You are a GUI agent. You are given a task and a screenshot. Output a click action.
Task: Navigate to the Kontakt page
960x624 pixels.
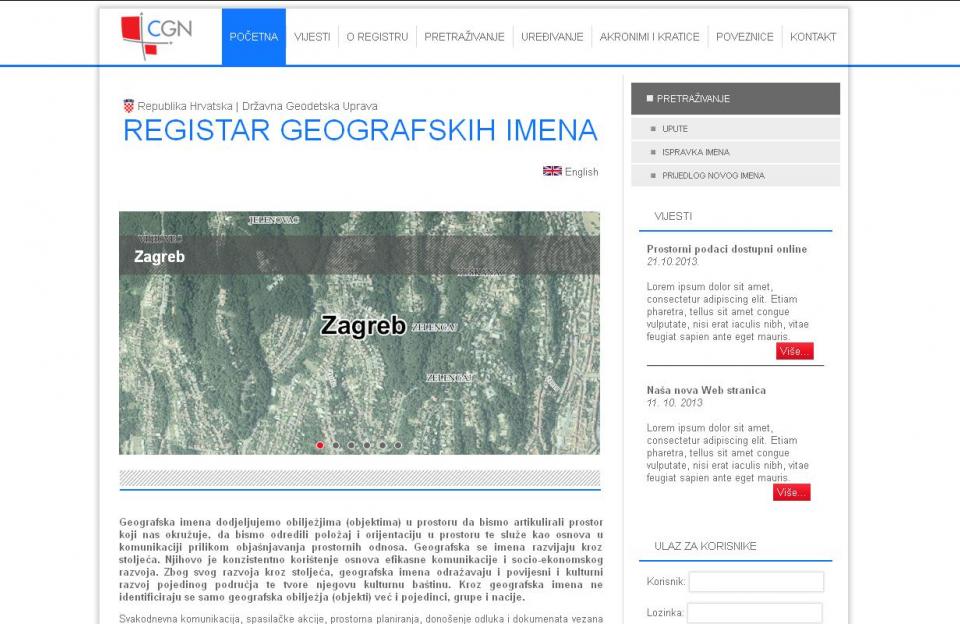pos(812,37)
